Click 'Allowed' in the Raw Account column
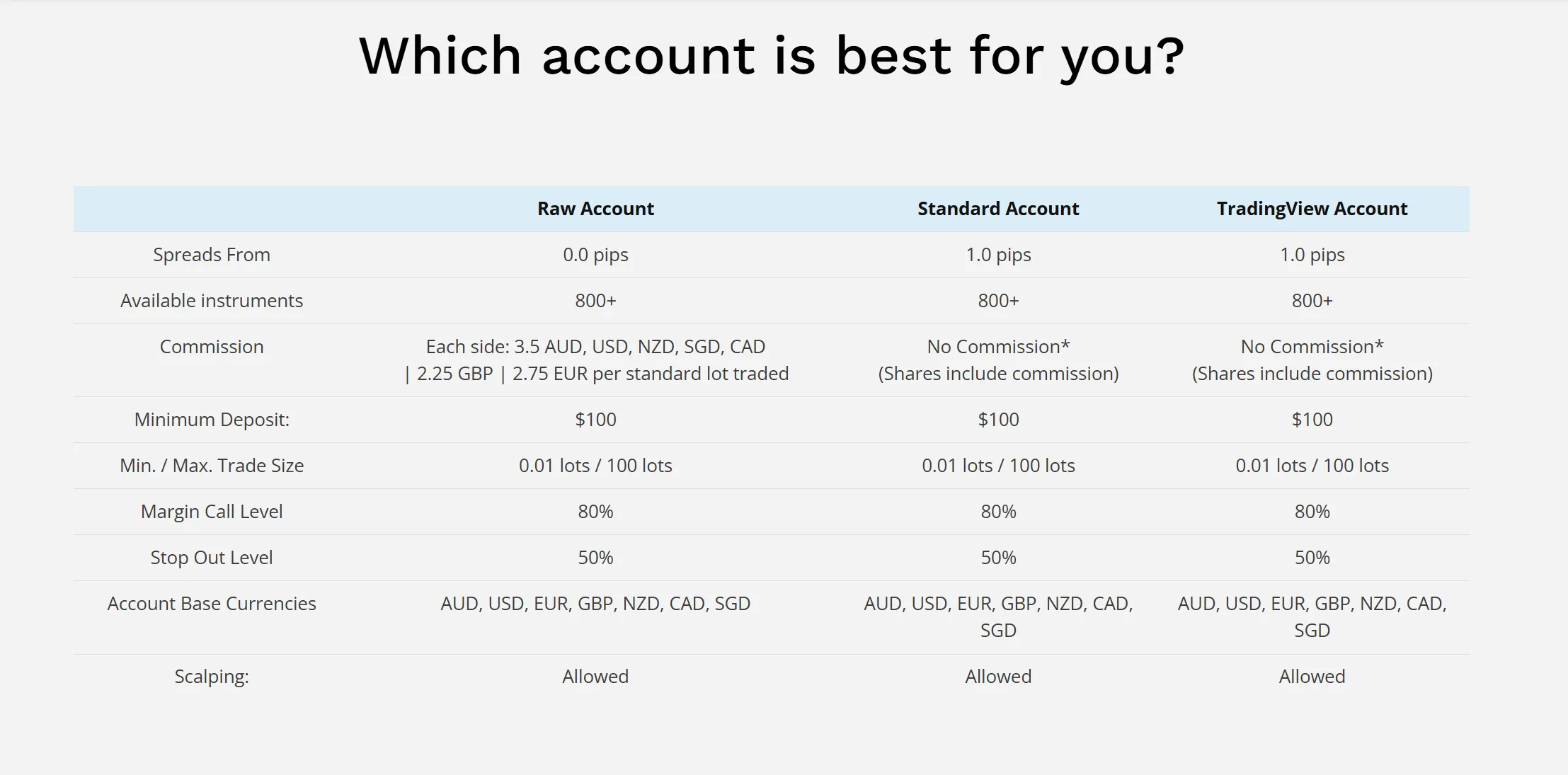Screen dimensions: 1568x775 click(595, 677)
